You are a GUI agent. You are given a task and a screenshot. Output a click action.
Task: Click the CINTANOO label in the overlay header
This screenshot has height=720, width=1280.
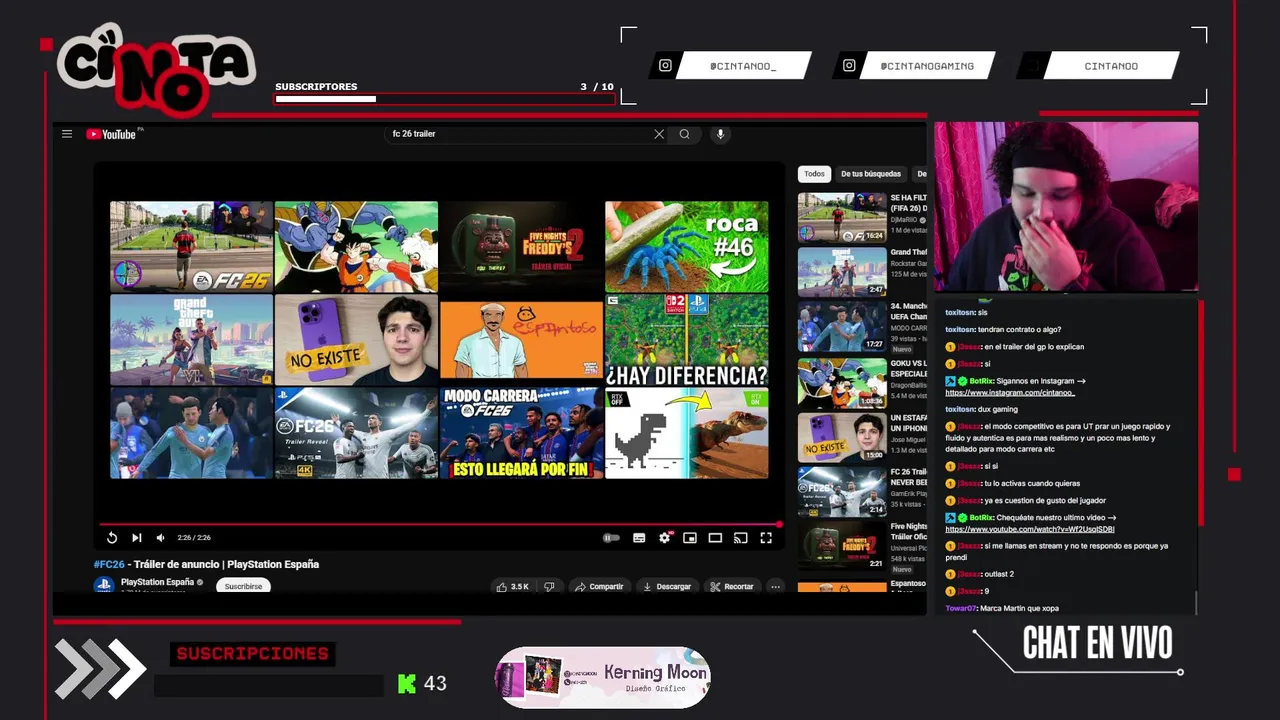[x=1111, y=66]
